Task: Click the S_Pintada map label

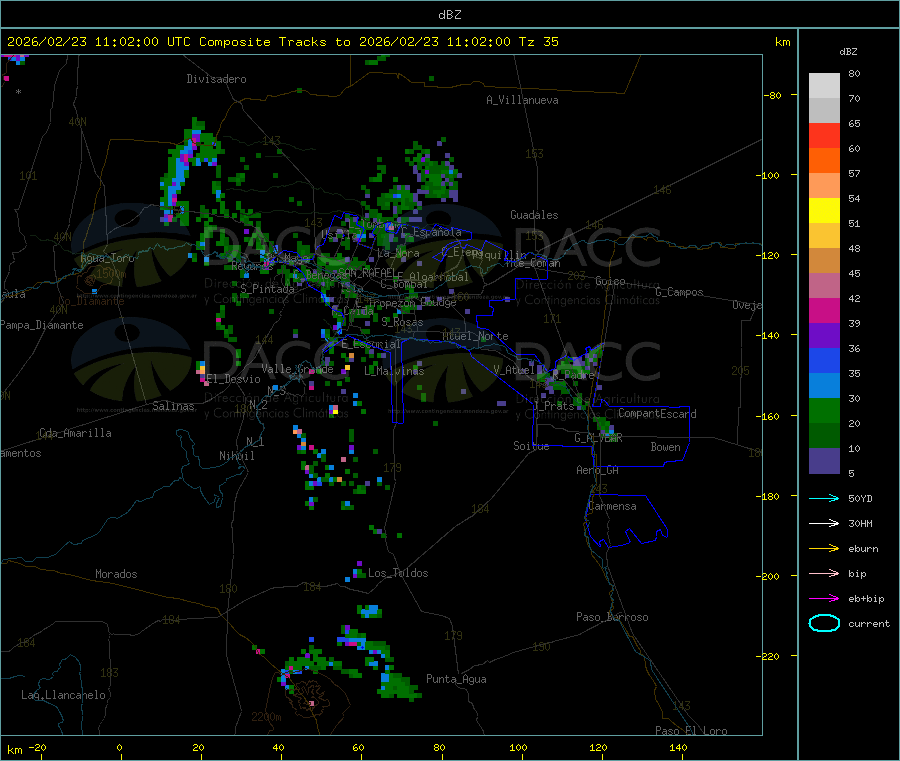Action: coord(267,289)
